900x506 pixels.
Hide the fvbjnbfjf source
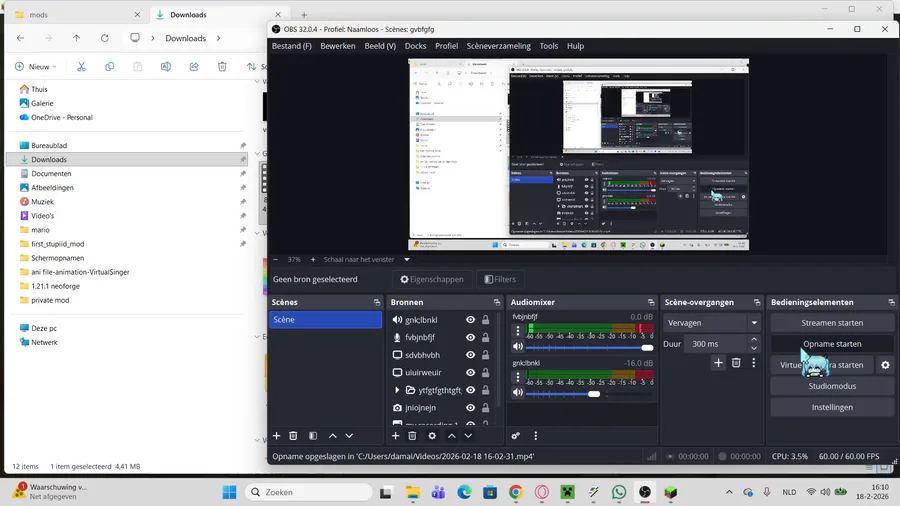(471, 337)
